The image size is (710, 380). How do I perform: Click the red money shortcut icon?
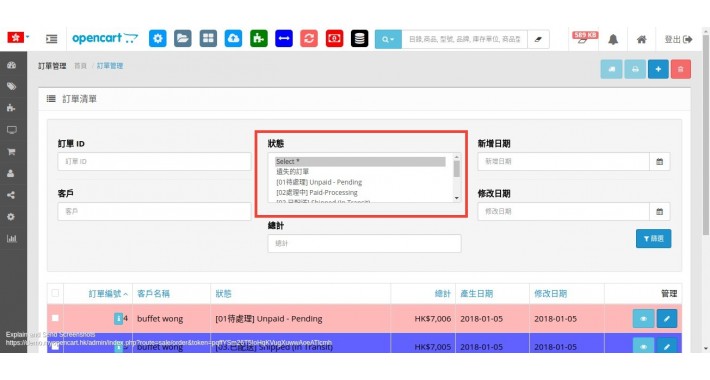coord(334,39)
